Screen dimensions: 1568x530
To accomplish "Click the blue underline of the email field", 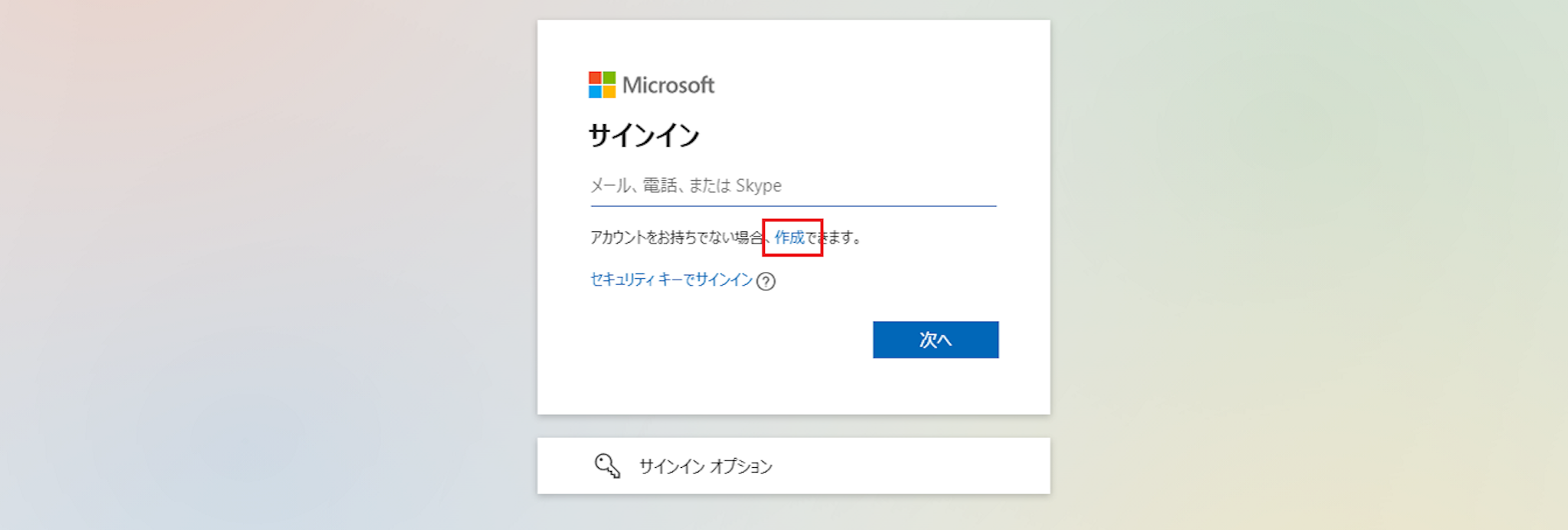I will (x=792, y=206).
